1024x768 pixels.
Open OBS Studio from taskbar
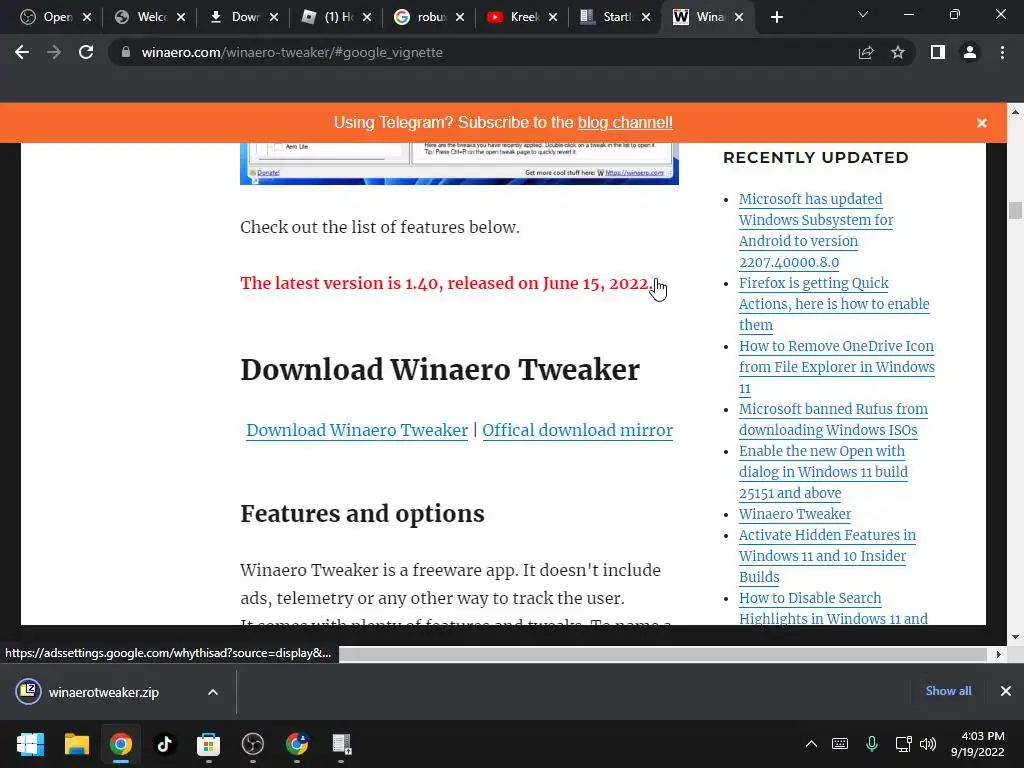coord(253,744)
